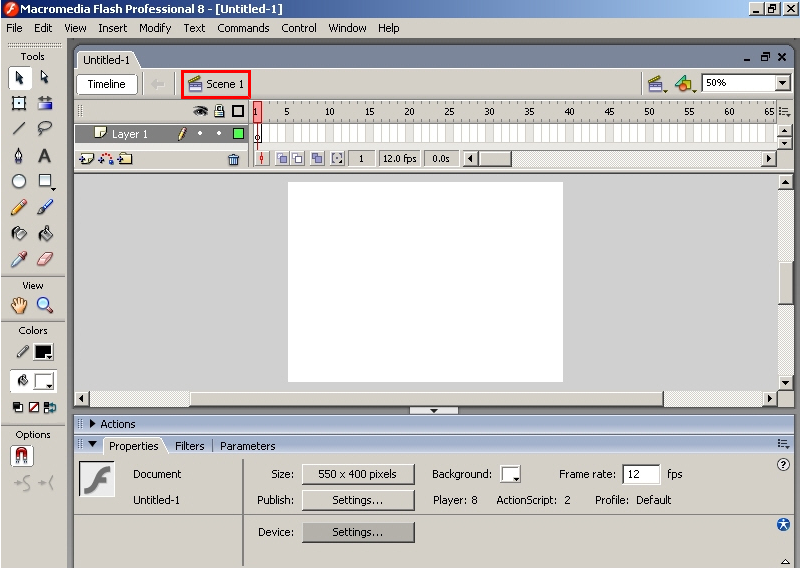Select the Rectangle tool

(45, 181)
